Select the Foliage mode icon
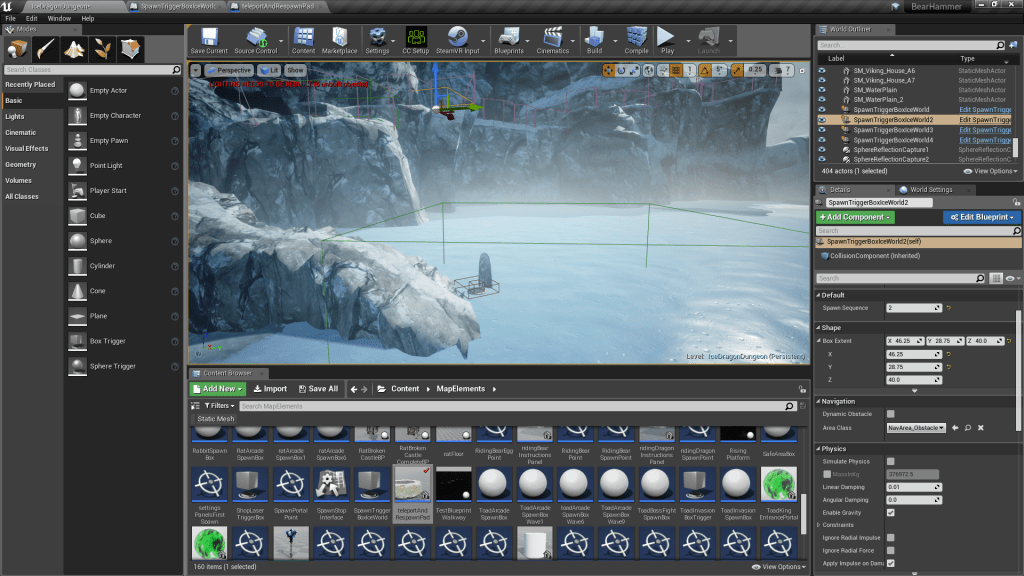Screen dimensions: 1024x576 point(103,49)
